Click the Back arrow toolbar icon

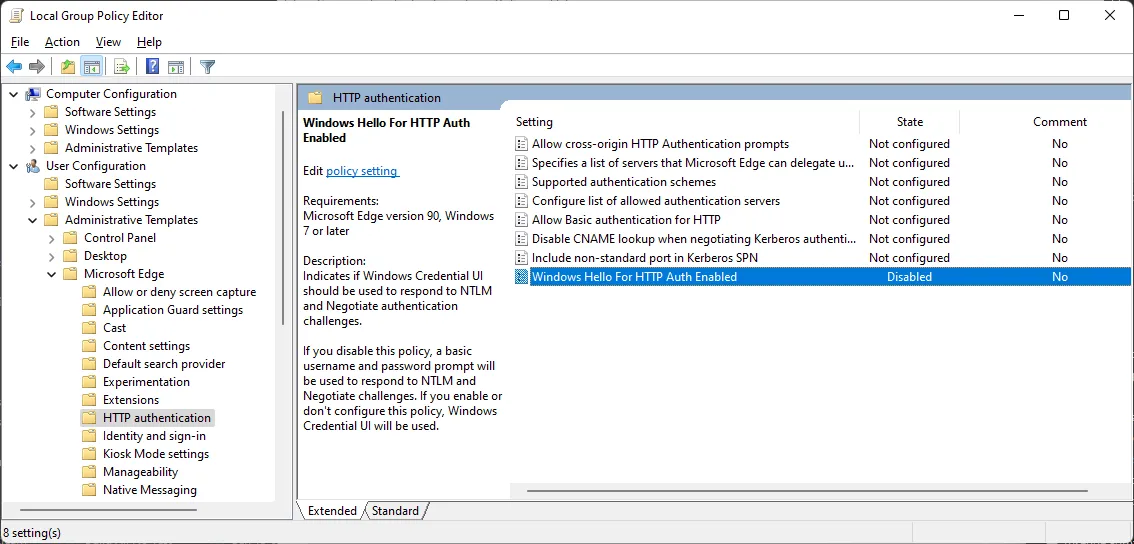(x=14, y=67)
